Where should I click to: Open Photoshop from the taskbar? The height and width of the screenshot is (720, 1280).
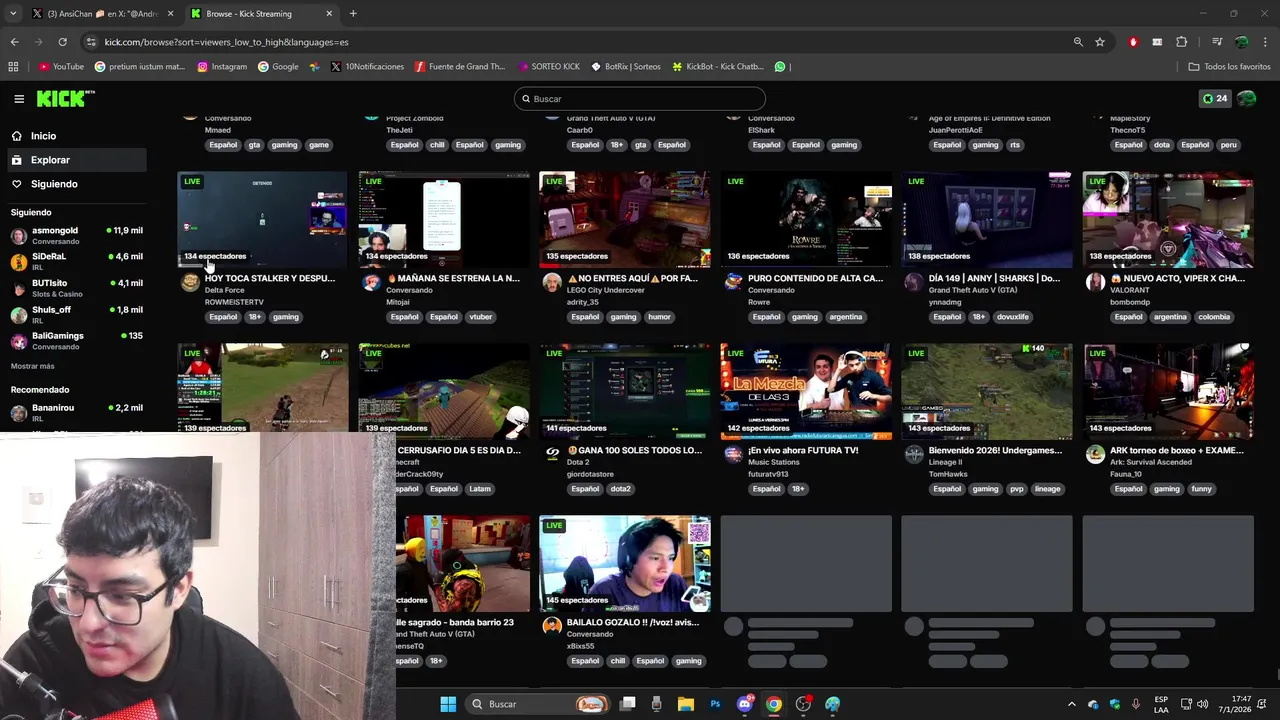point(715,704)
